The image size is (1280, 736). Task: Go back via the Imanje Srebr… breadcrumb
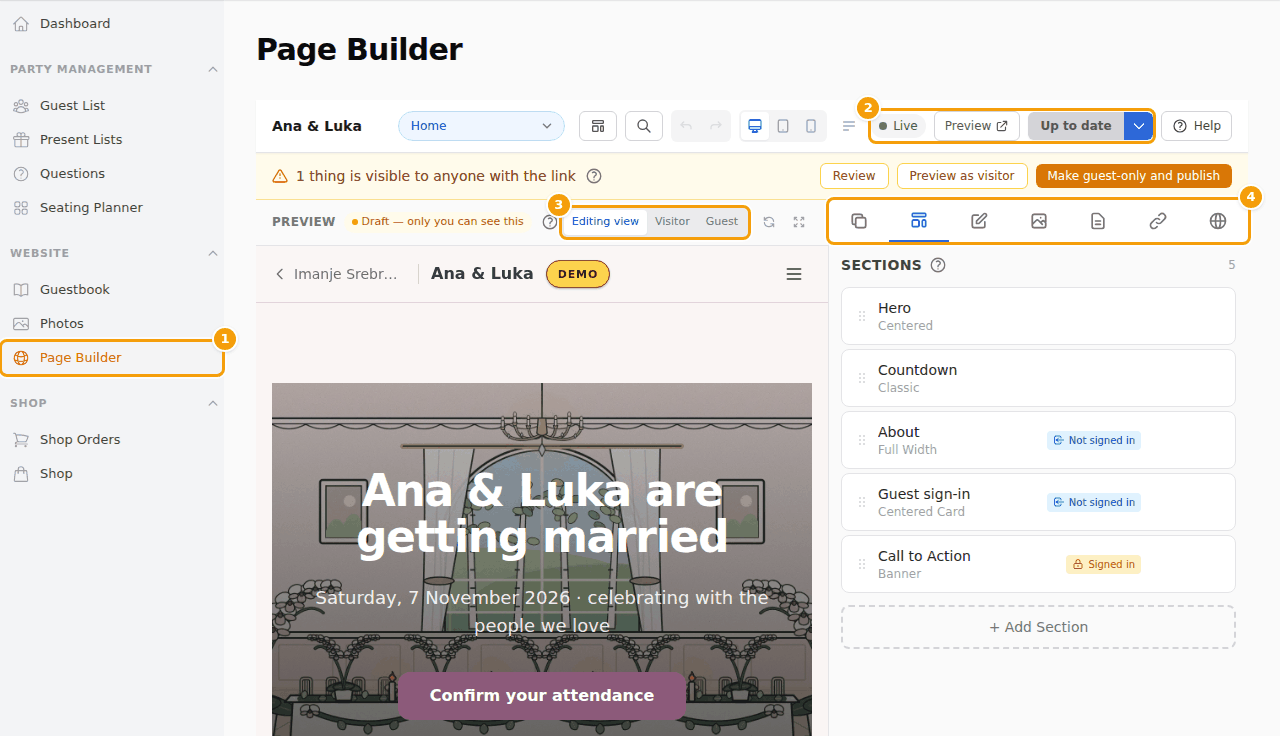(x=336, y=274)
